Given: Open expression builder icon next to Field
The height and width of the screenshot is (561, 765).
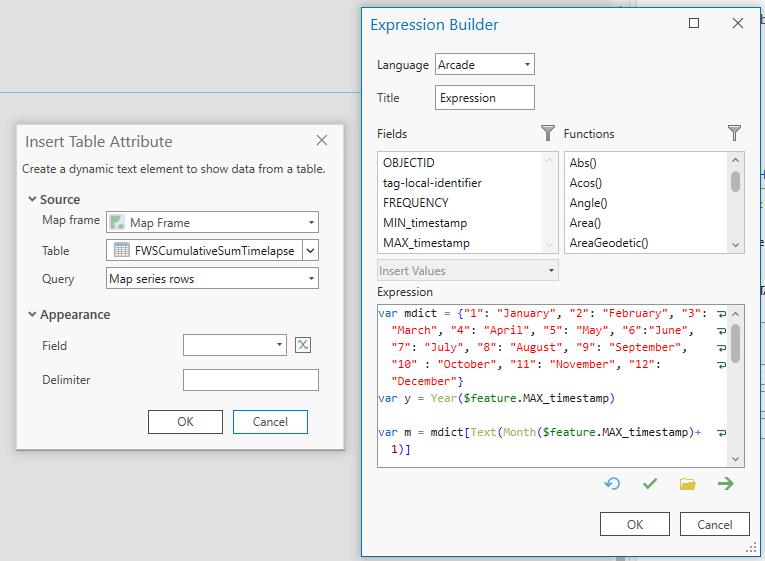Looking at the screenshot, I should coord(304,345).
